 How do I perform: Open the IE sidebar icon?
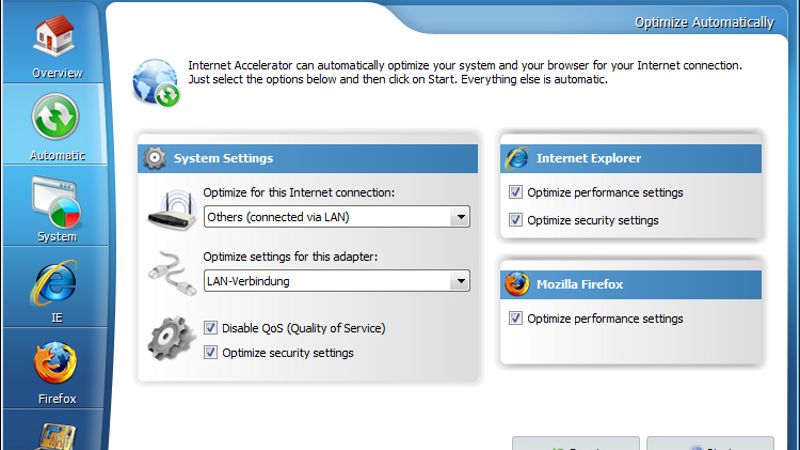click(x=54, y=283)
